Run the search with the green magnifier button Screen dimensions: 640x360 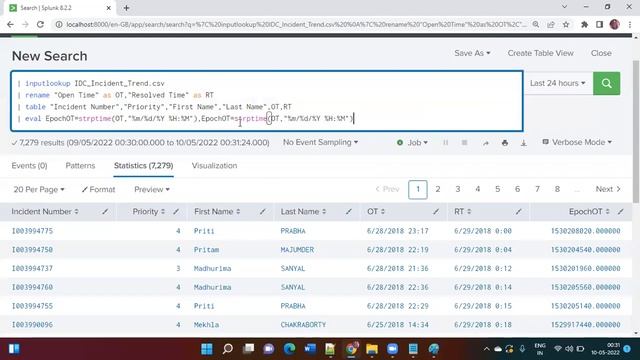(607, 83)
